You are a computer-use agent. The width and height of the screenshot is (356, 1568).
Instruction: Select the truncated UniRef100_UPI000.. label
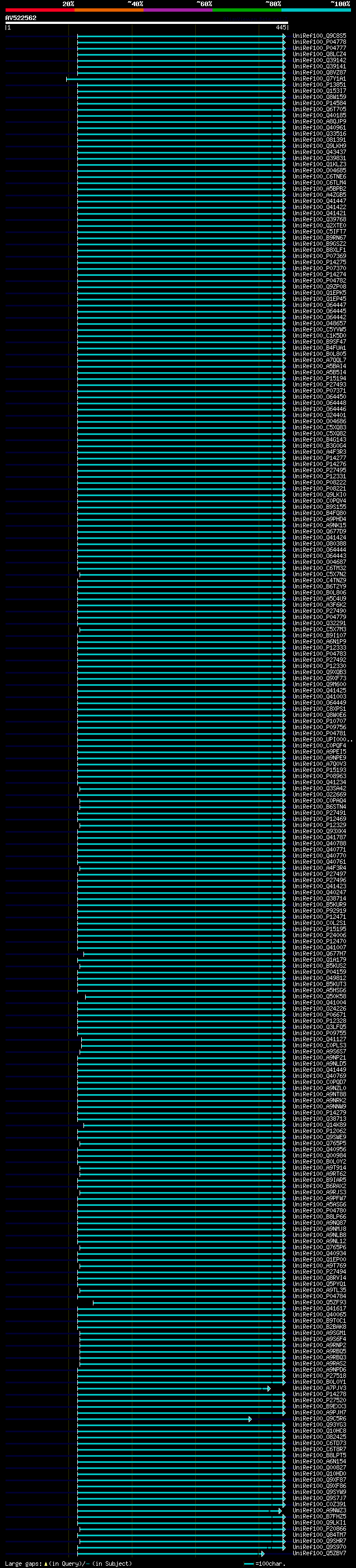click(x=322, y=740)
